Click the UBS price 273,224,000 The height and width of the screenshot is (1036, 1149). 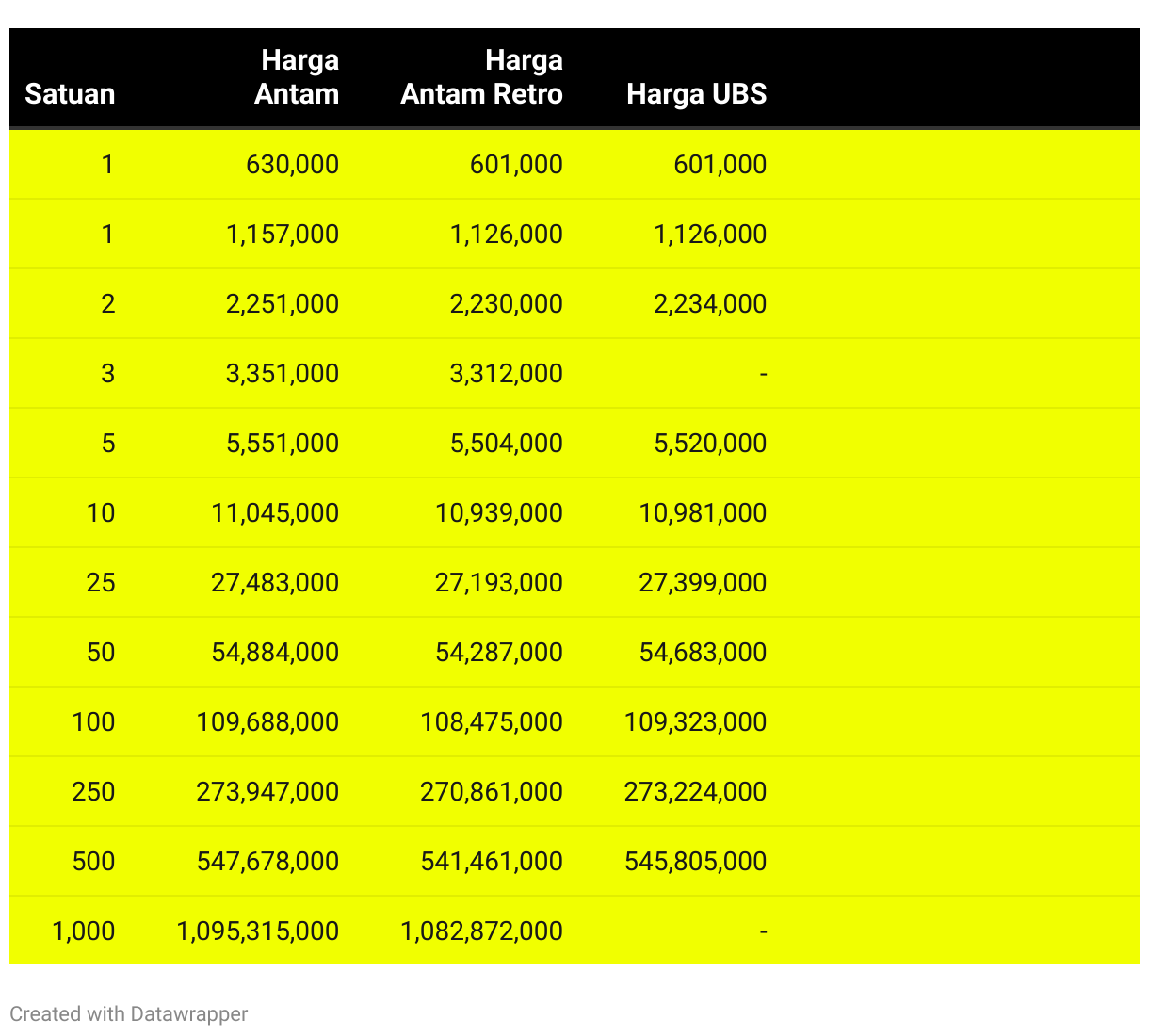click(x=696, y=792)
